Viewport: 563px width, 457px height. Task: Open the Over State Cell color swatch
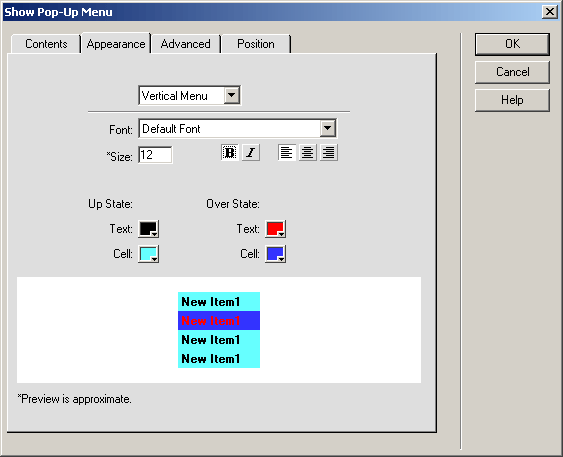pyautogui.click(x=275, y=254)
